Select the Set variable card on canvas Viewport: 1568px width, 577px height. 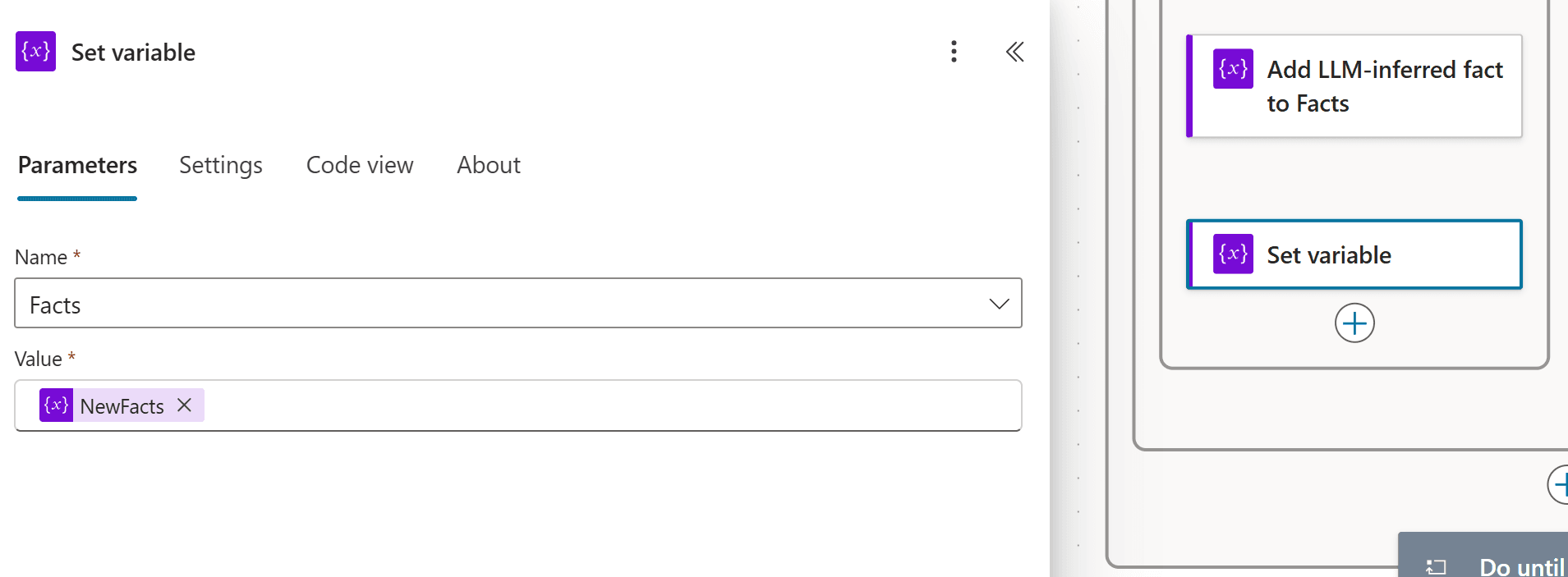pos(1354,254)
